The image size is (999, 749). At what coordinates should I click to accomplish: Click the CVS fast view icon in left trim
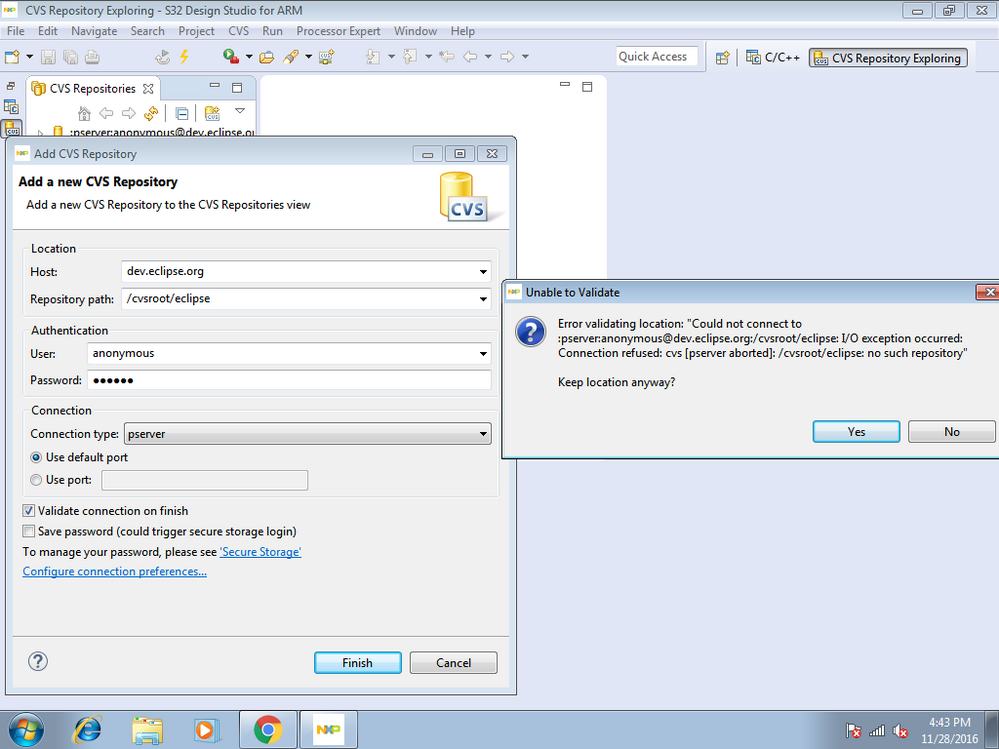[12, 128]
